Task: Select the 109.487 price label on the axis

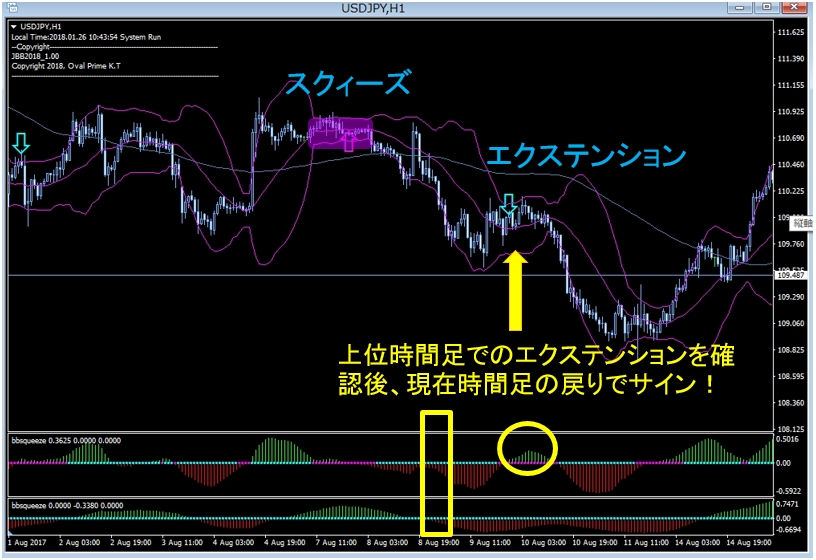Action: [x=792, y=275]
